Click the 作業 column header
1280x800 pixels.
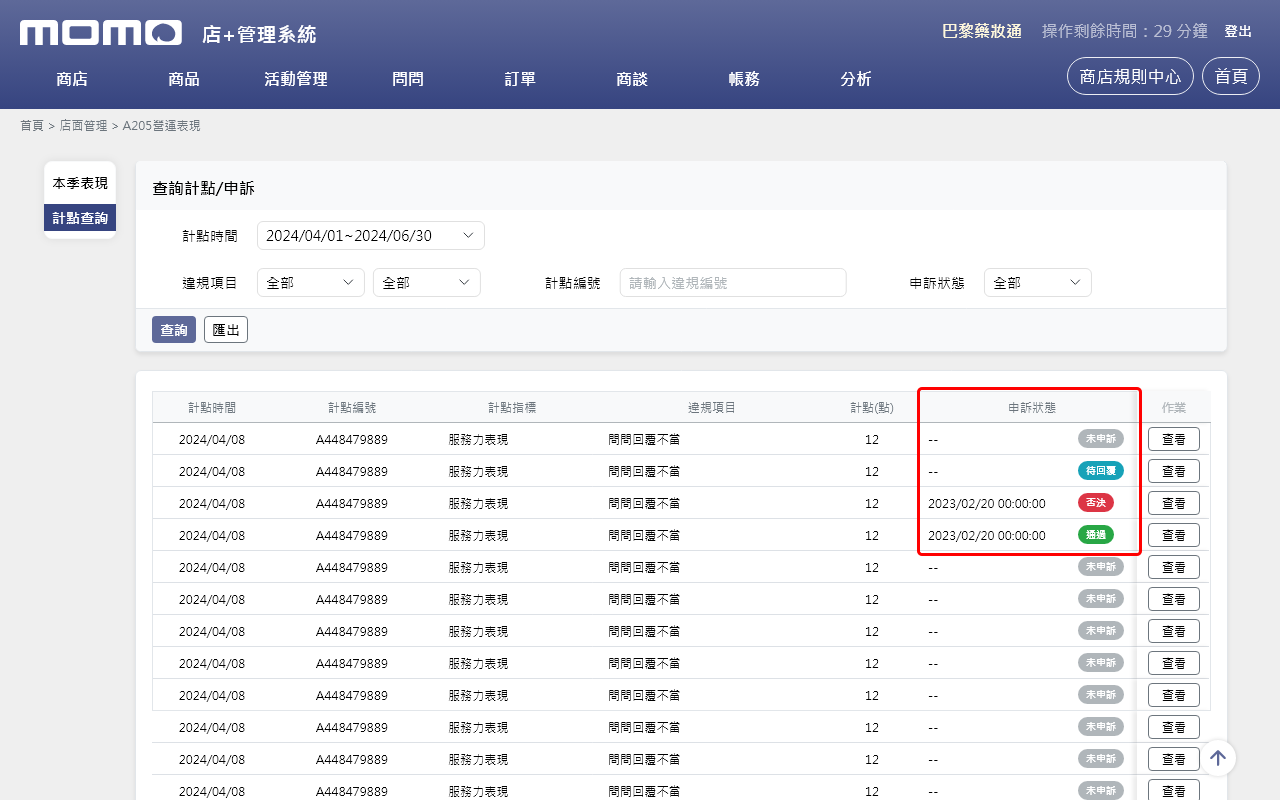[1174, 408]
